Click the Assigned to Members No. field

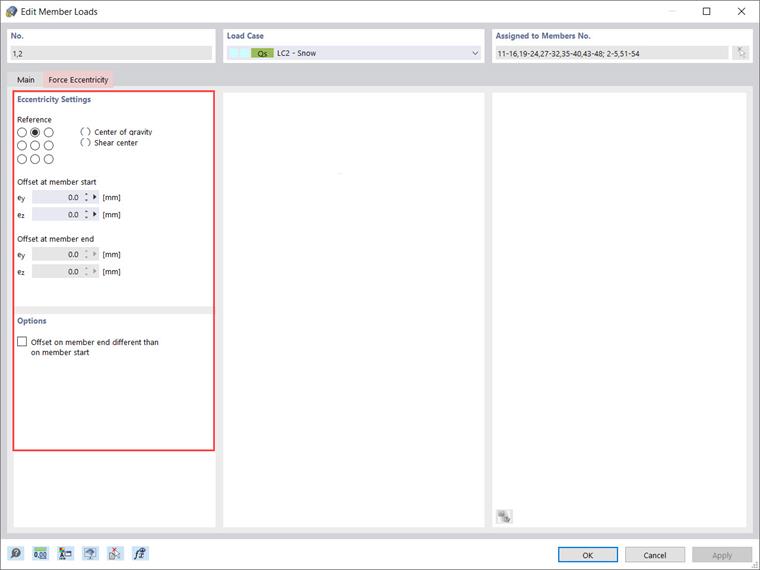[612, 53]
